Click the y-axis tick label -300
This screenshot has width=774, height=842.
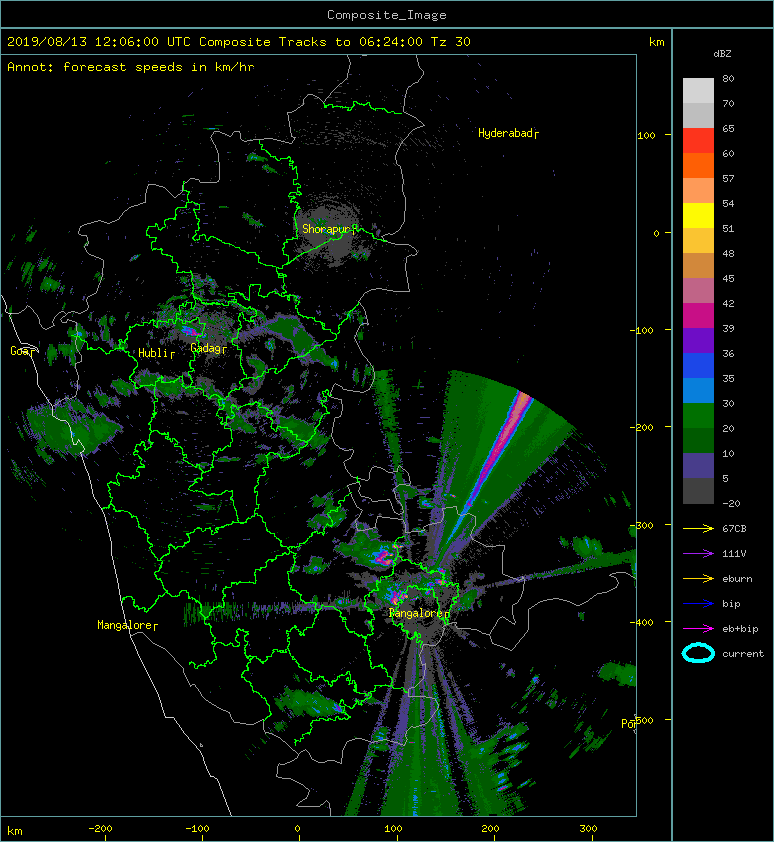click(x=641, y=525)
